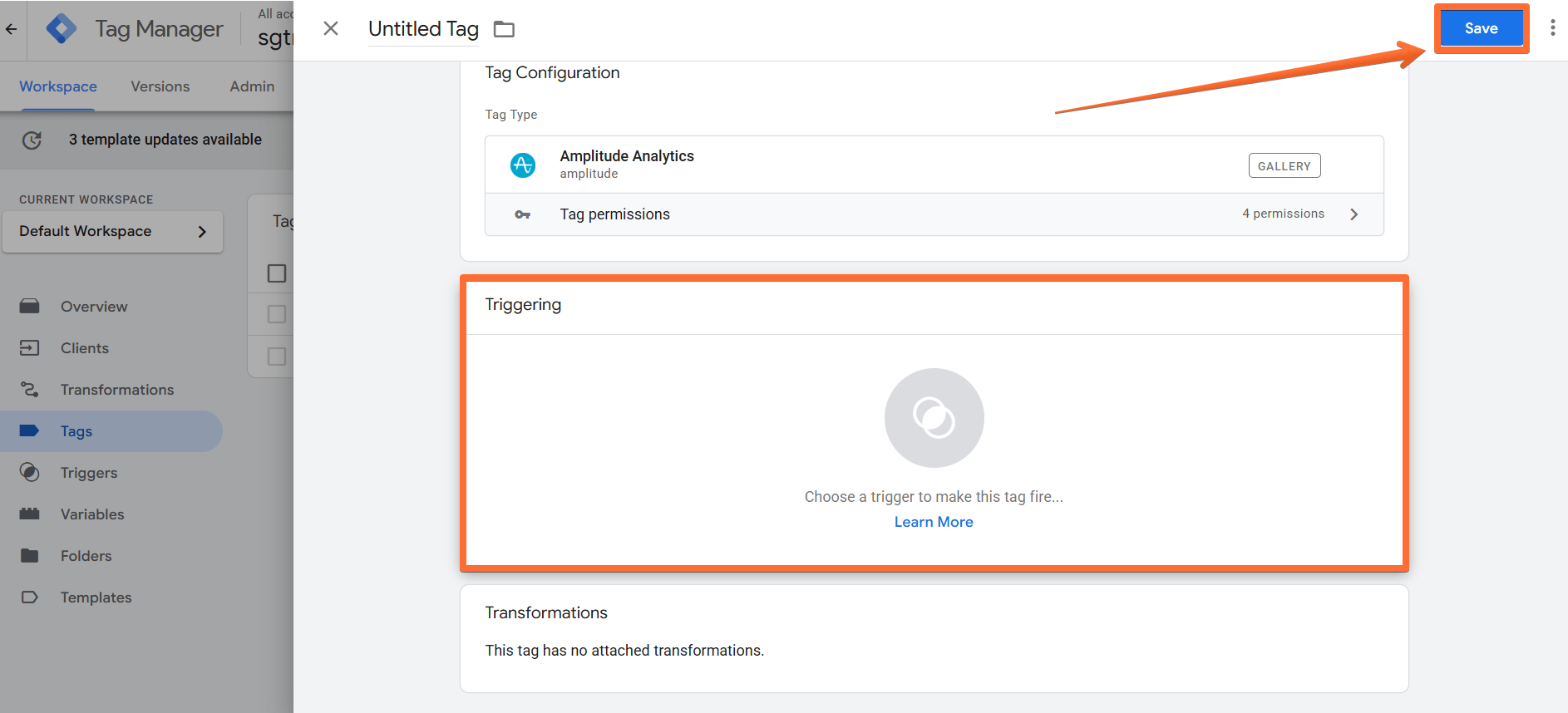Edit the Untitled Tag name field
Viewport: 1568px width, 713px height.
423,29
